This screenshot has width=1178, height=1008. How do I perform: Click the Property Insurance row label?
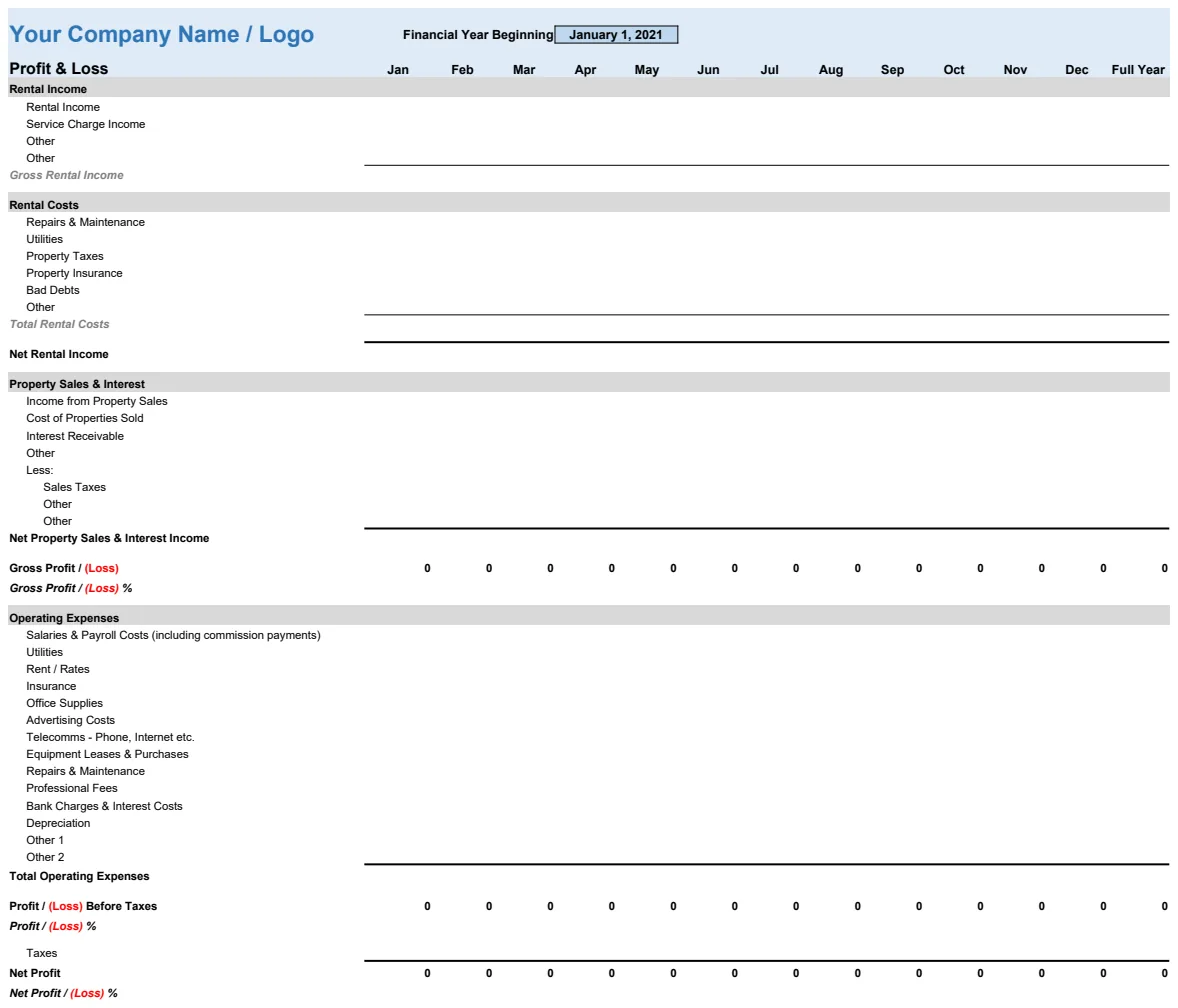pyautogui.click(x=74, y=273)
